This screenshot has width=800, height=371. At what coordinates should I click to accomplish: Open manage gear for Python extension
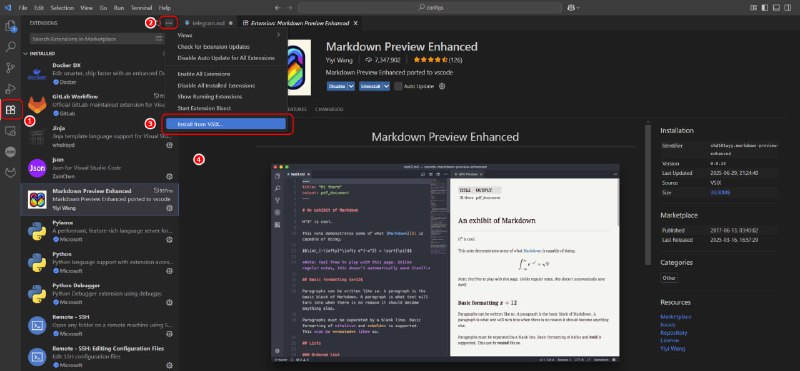169,270
